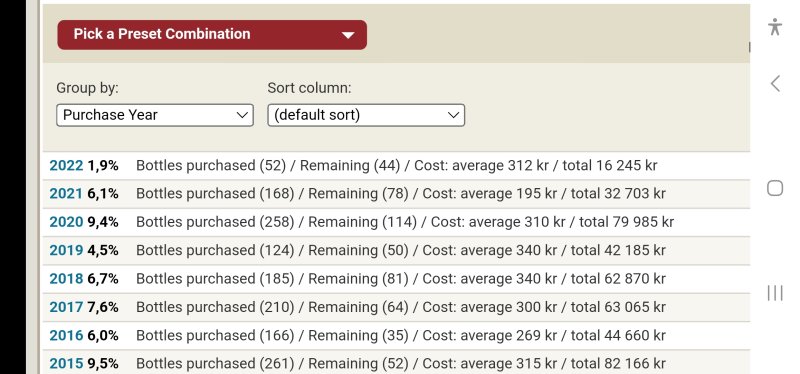The height and width of the screenshot is (374, 800).
Task: Select the row showing total 79 985 kr
Action: coord(396,222)
